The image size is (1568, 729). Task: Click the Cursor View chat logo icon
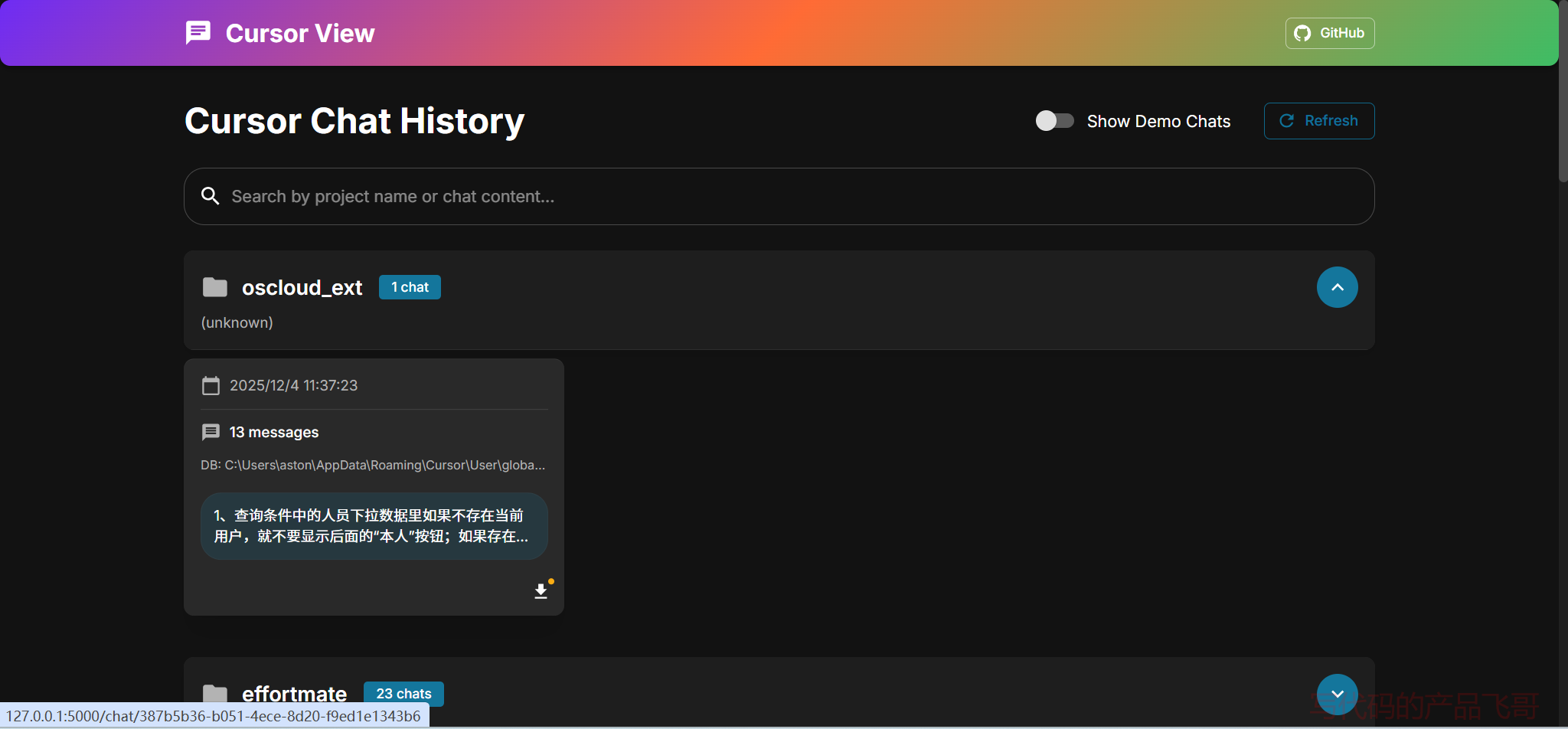[198, 33]
